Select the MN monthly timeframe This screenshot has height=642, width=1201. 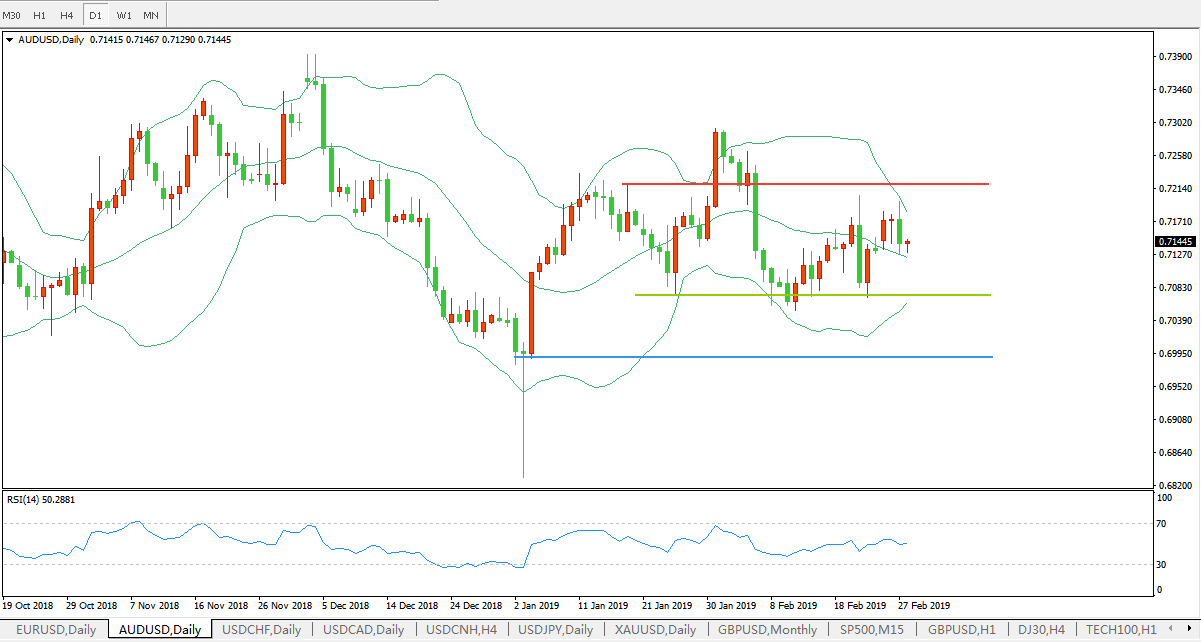click(x=150, y=15)
